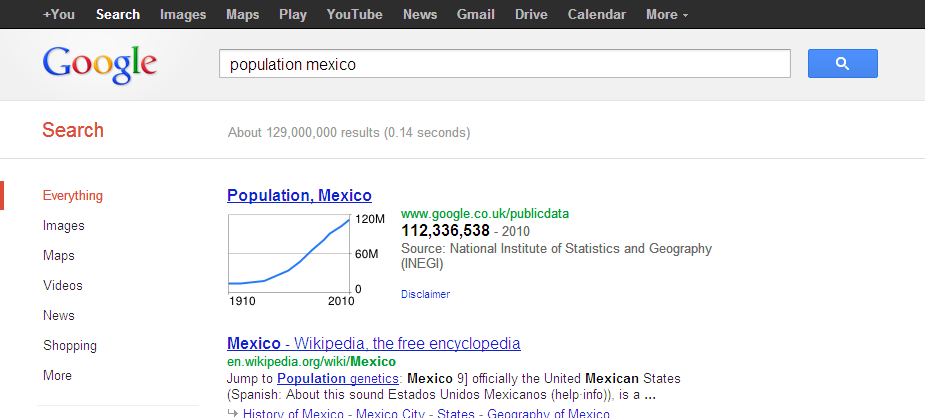Open the www.google.co.uk/publicdata URL
The height and width of the screenshot is (418, 925).
[485, 213]
